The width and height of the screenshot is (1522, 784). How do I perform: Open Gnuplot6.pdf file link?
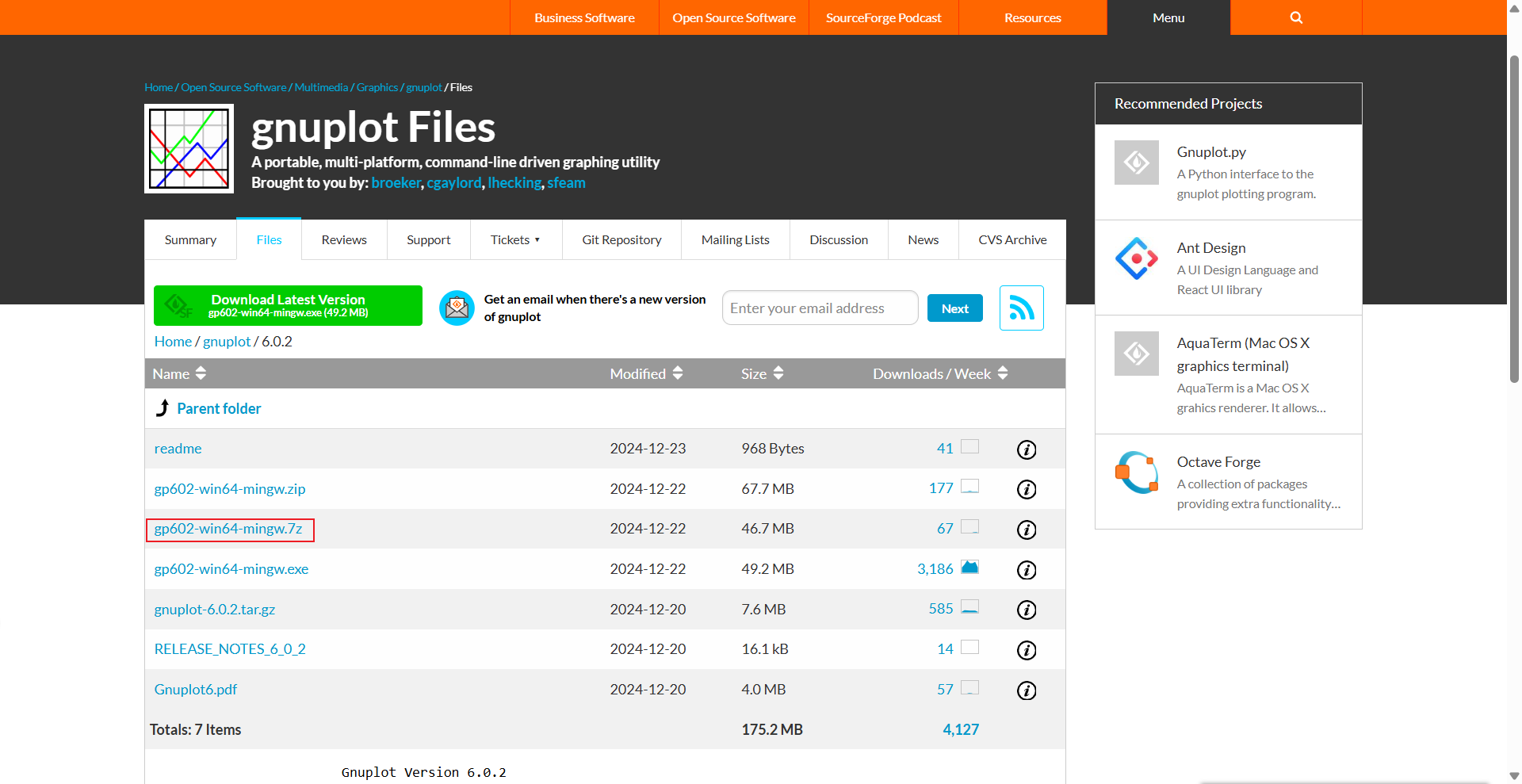click(x=196, y=690)
